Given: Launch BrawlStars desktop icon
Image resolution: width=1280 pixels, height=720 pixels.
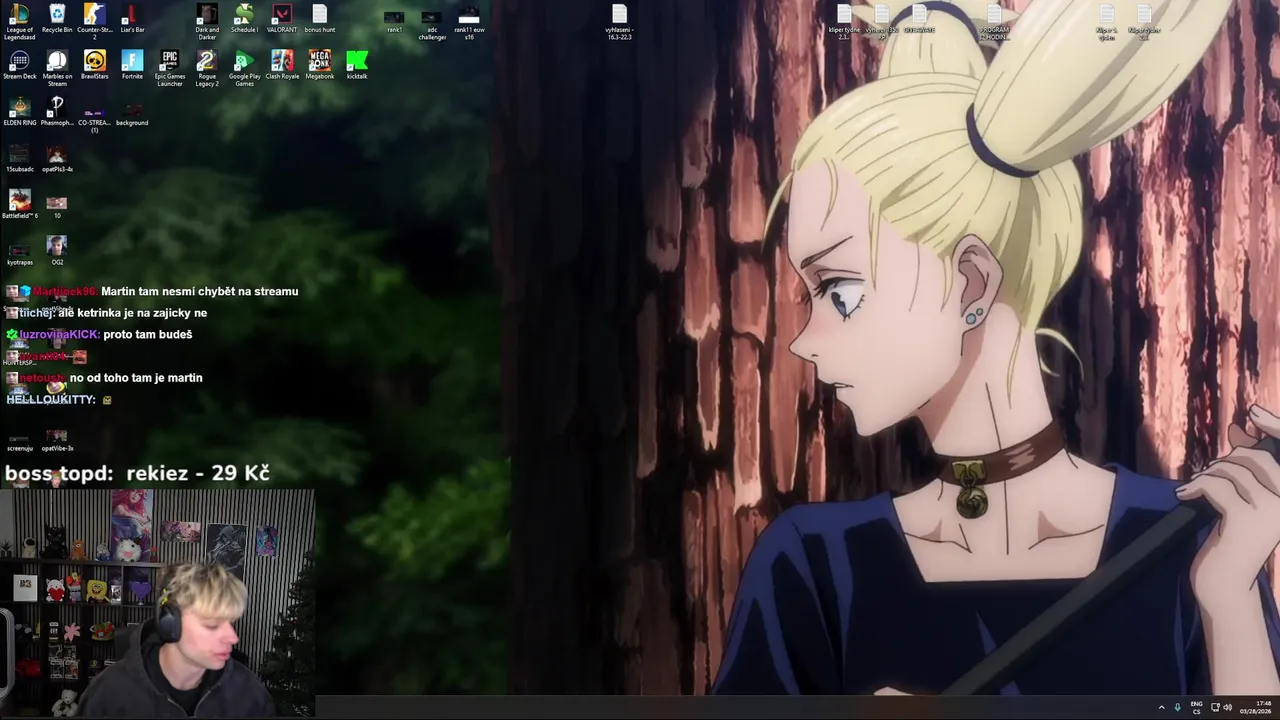Looking at the screenshot, I should [94, 65].
